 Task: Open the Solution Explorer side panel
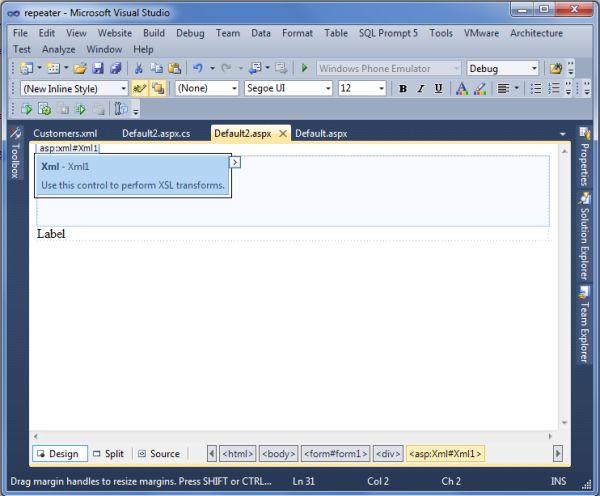584,236
